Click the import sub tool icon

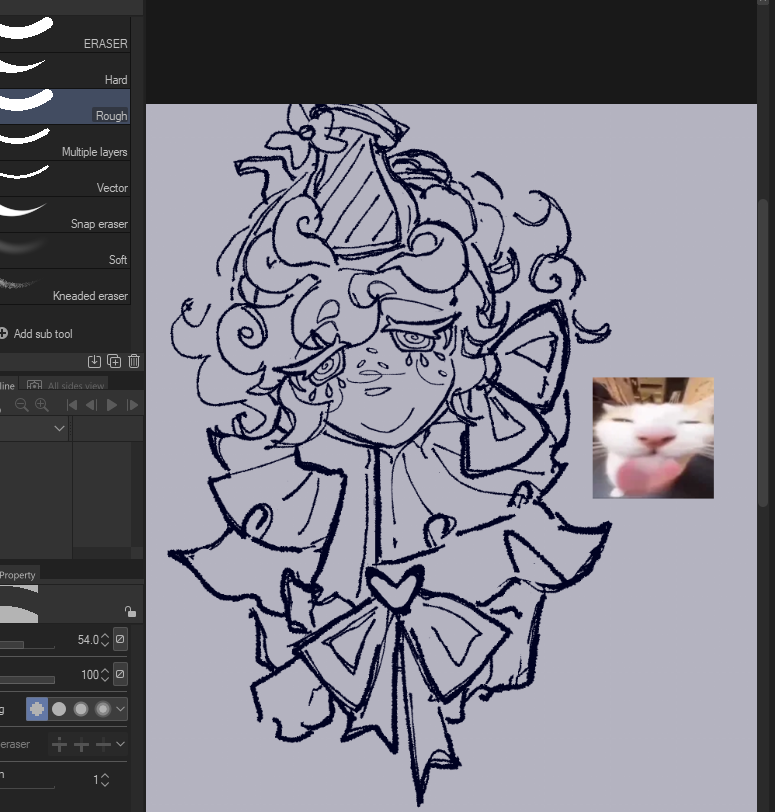(94, 361)
